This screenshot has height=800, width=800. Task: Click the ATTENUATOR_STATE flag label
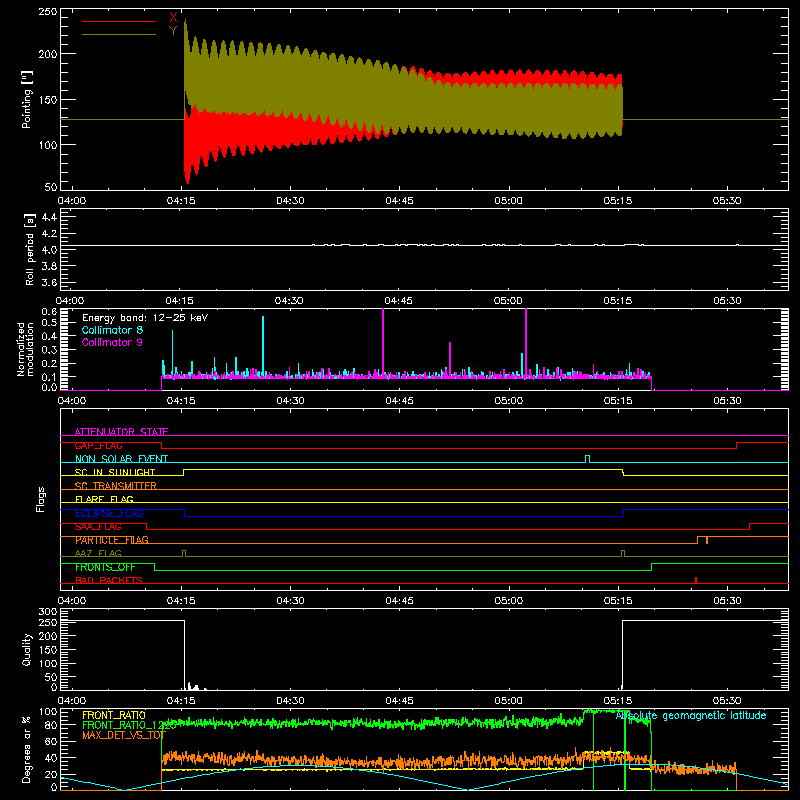click(121, 432)
